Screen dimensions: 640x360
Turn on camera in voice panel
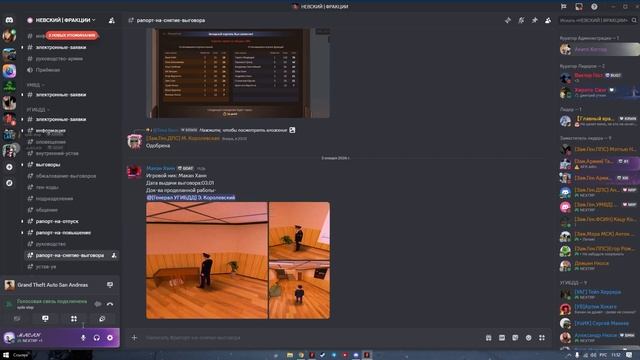17,319
